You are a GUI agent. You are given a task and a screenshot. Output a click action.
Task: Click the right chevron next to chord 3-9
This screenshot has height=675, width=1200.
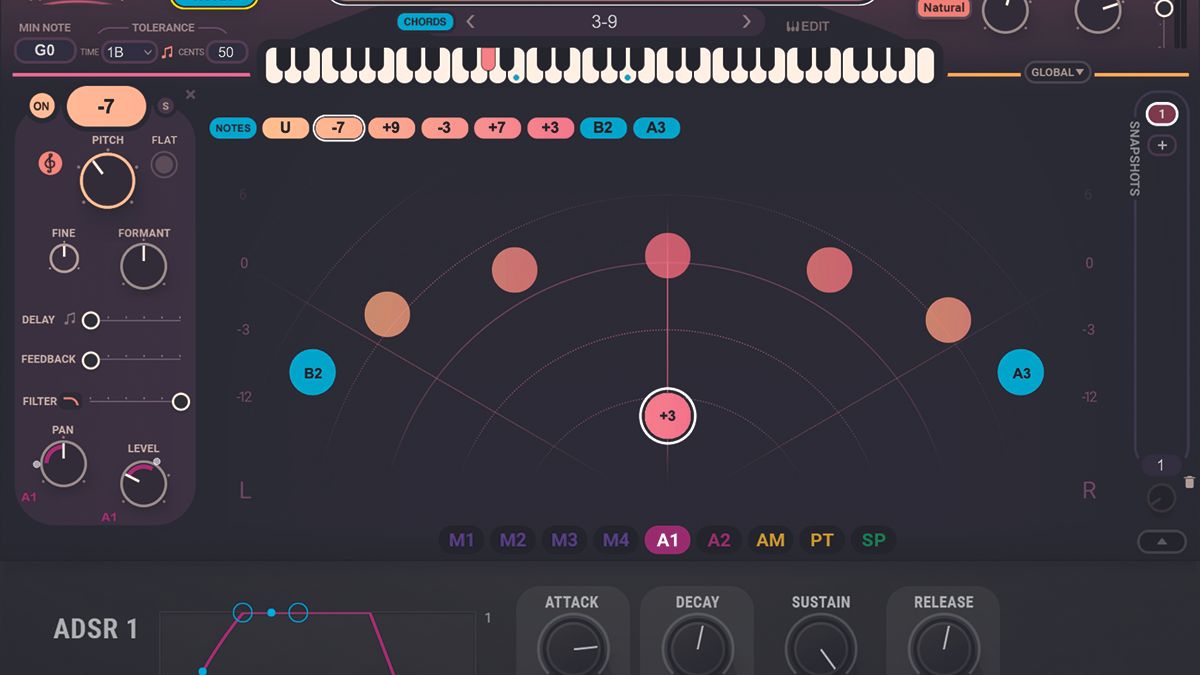point(747,21)
